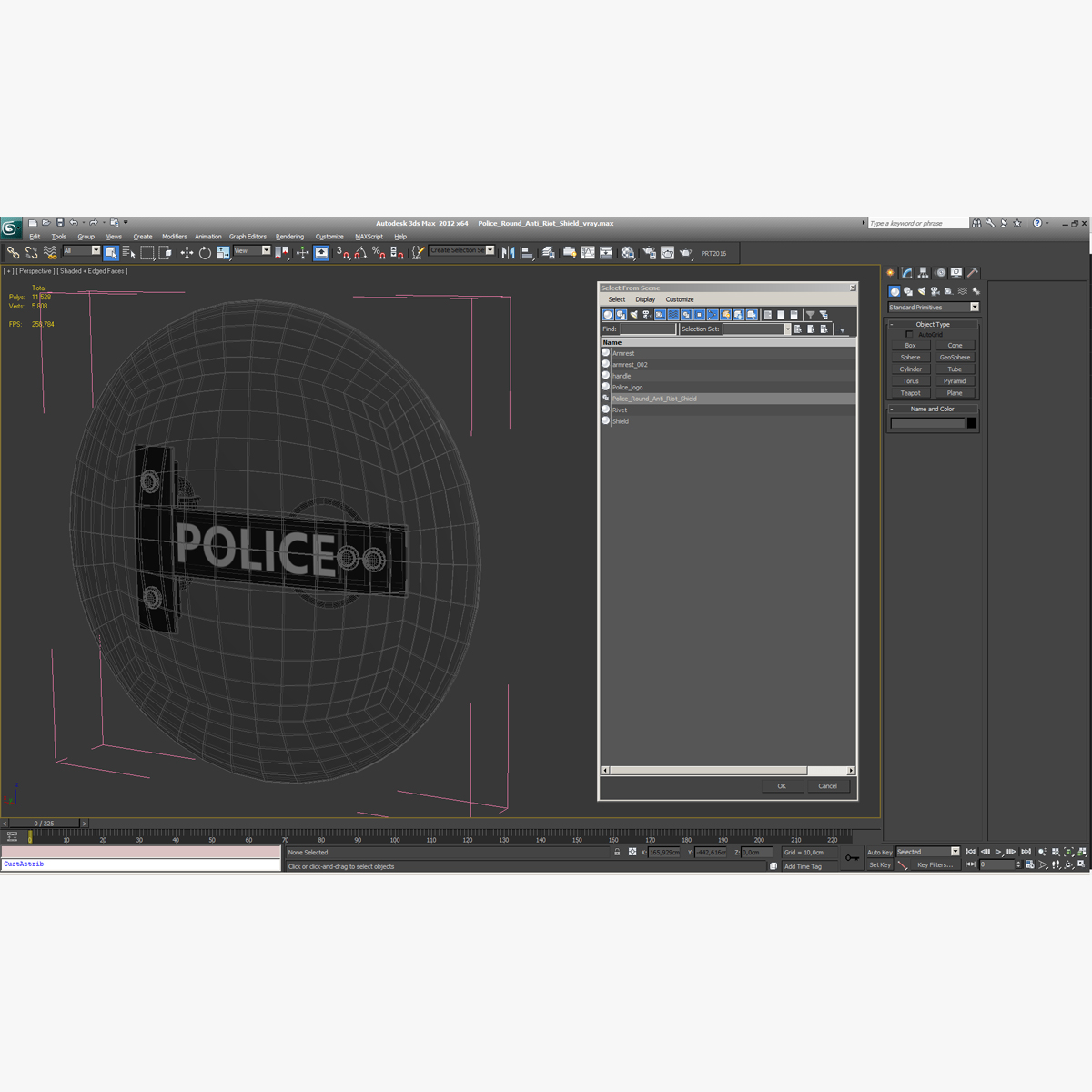Click Cancel in Select From Scene
Image resolution: width=1092 pixels, height=1092 pixels.
(828, 786)
